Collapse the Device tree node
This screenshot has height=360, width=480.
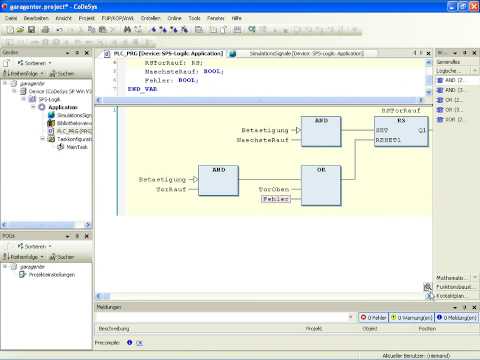[14, 91]
